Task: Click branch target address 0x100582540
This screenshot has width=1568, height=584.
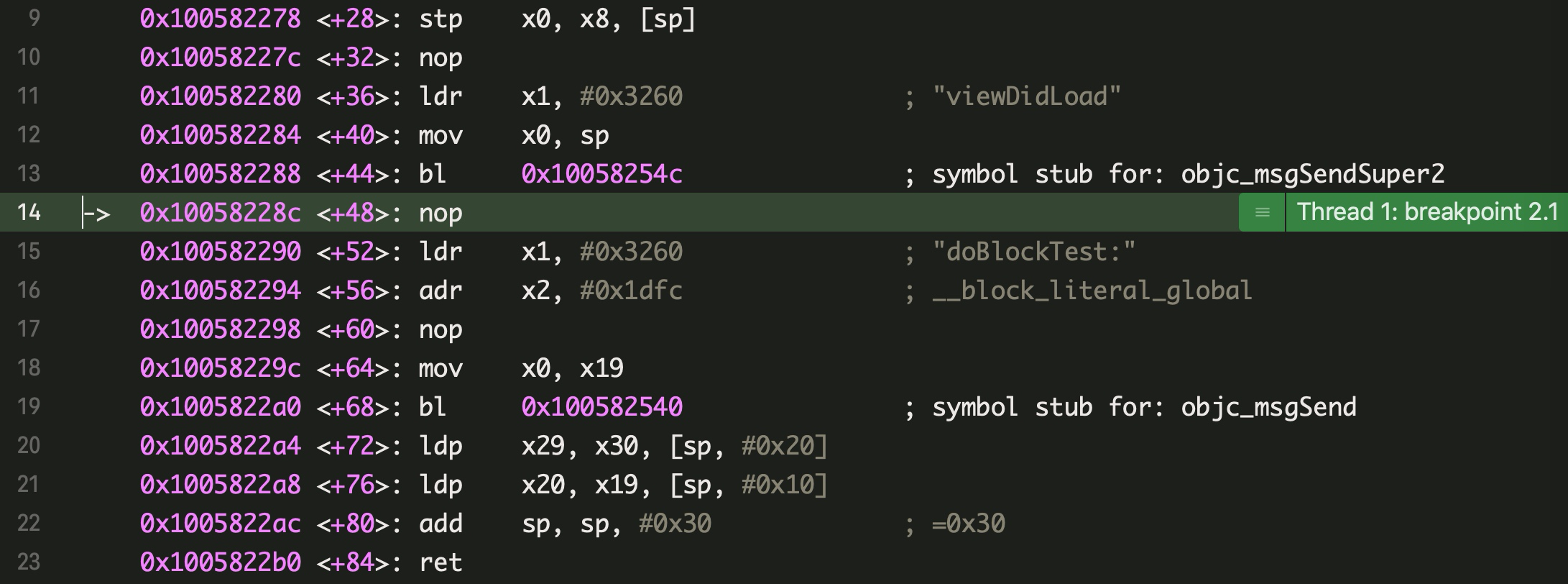Action: pyautogui.click(x=601, y=407)
